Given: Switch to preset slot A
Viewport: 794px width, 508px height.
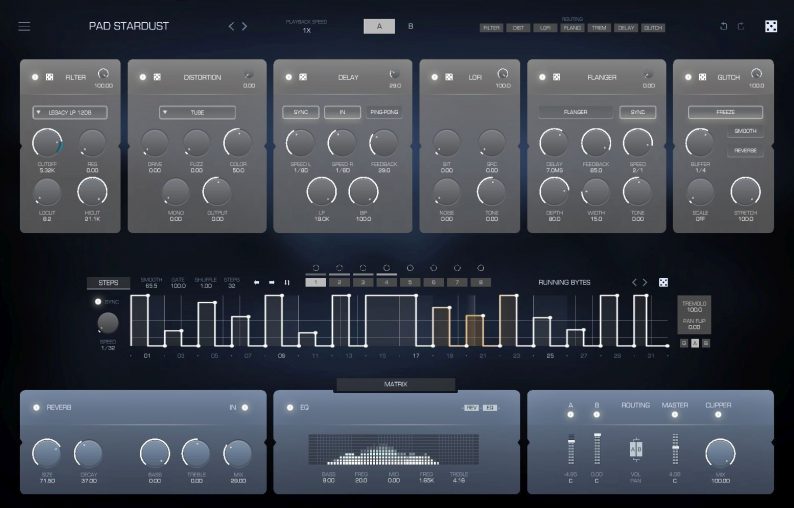Looking at the screenshot, I should click(379, 26).
